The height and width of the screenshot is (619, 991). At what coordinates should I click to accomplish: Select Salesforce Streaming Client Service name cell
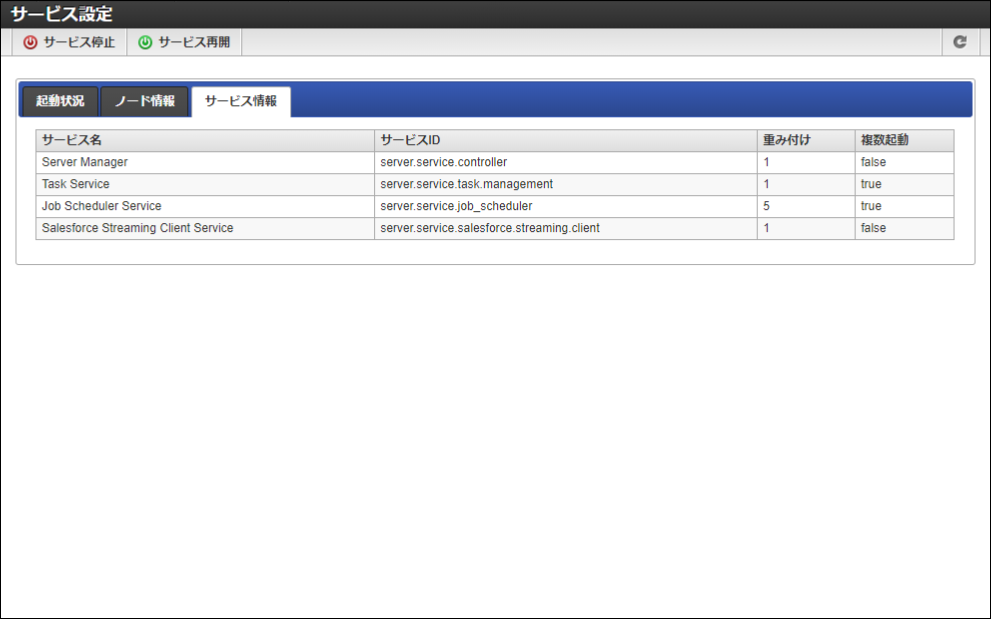(x=205, y=228)
